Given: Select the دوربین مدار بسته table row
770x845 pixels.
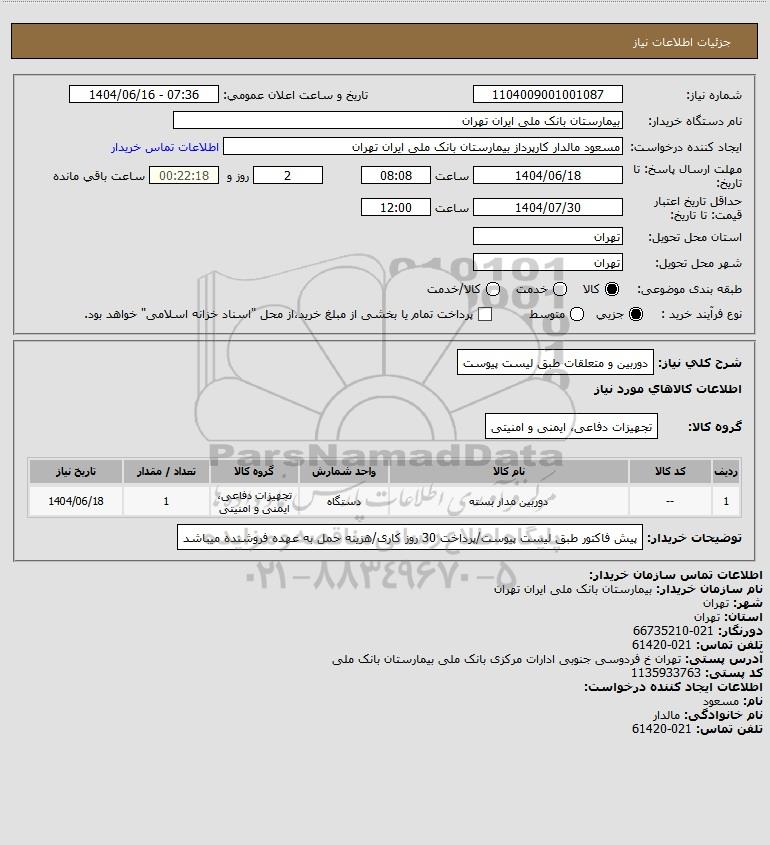Looking at the screenshot, I should coord(384,501).
